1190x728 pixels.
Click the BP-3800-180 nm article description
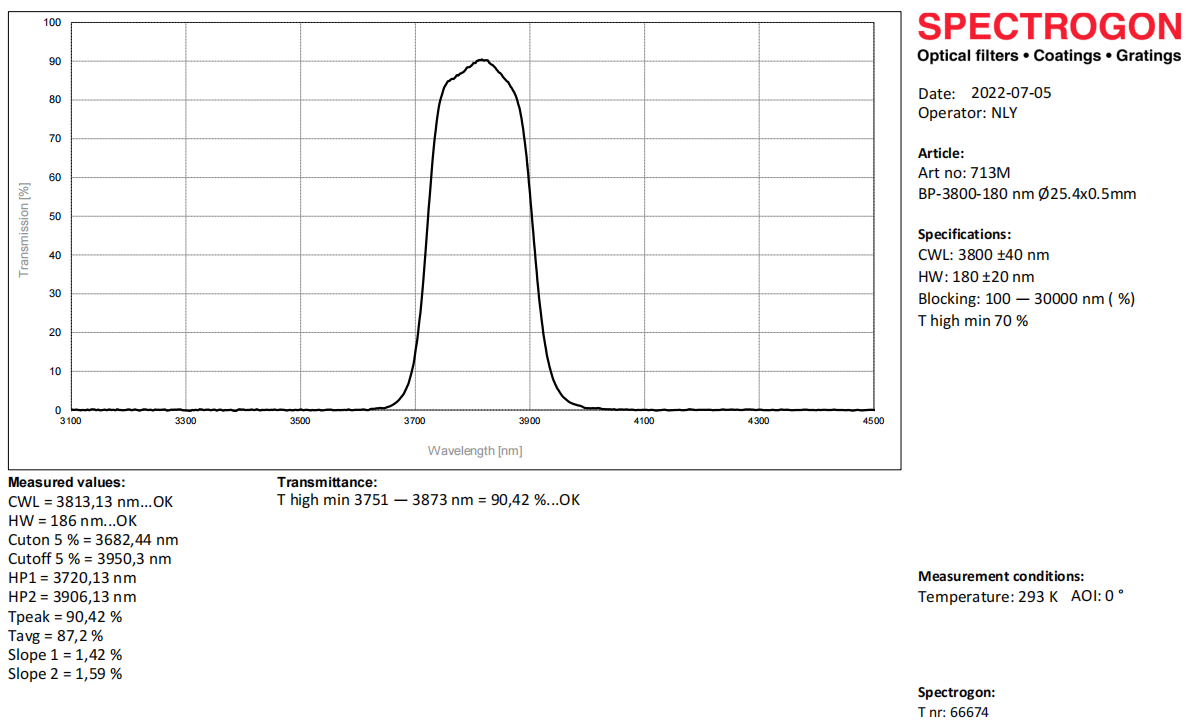[x=1027, y=194]
